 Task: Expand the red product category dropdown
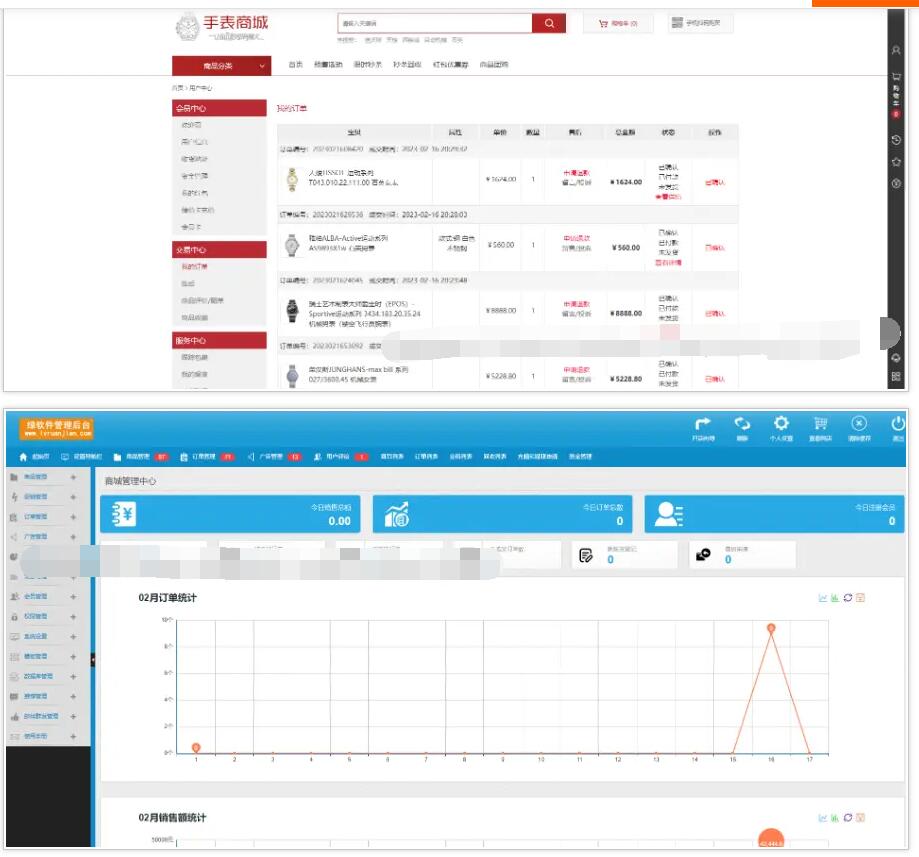pos(221,66)
